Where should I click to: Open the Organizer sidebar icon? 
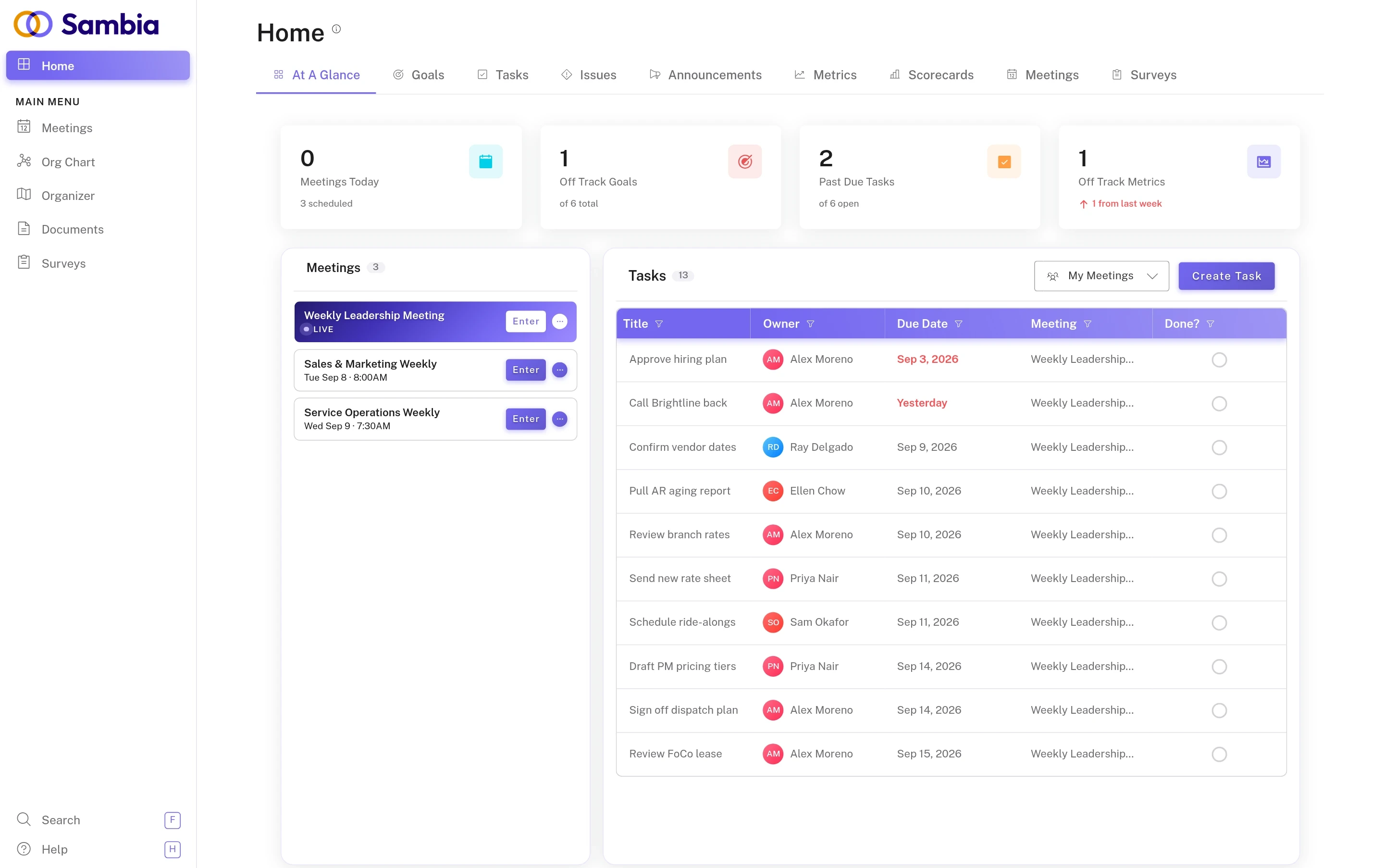(24, 195)
